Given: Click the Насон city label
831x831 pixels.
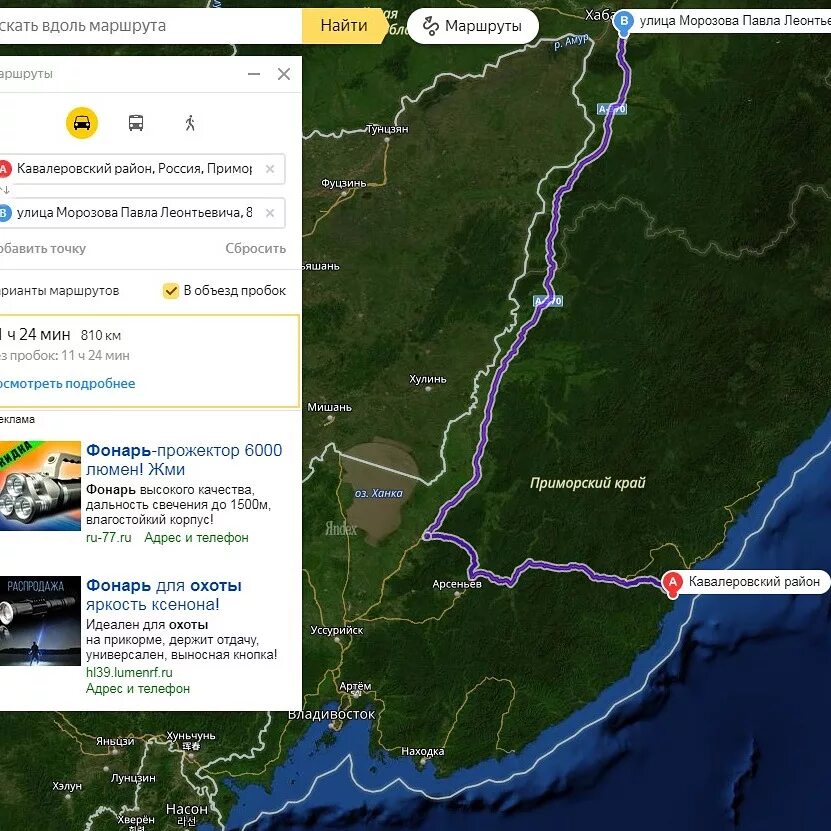Looking at the screenshot, I should (x=187, y=809).
